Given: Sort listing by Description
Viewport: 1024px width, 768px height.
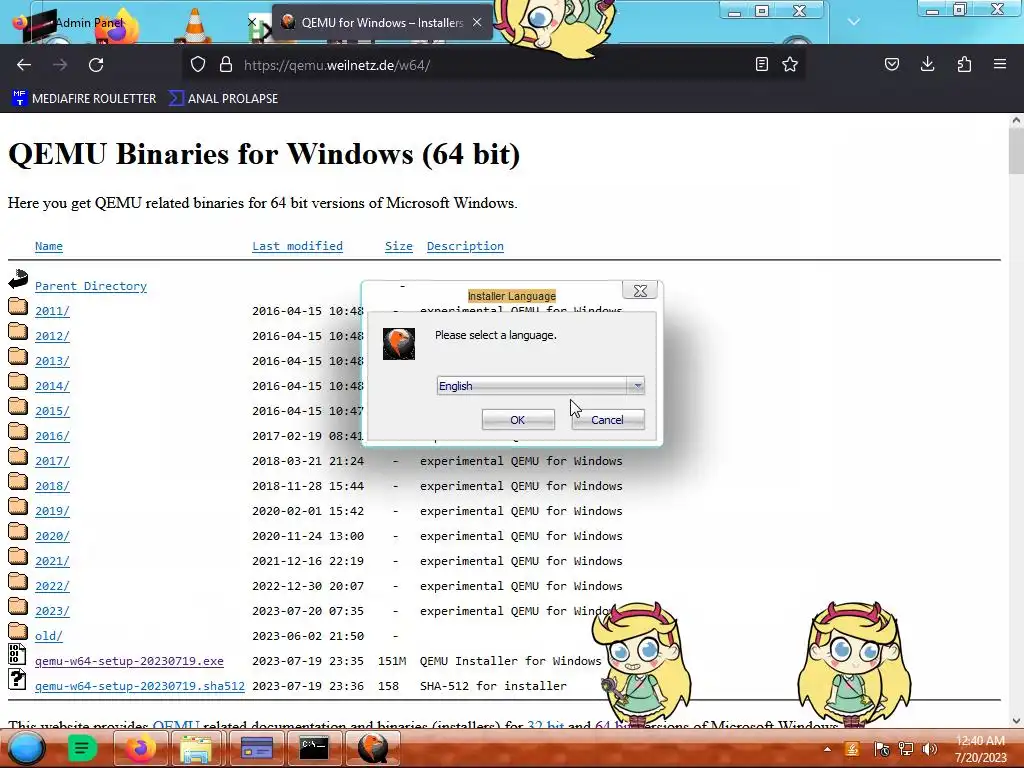Looking at the screenshot, I should pyautogui.click(x=465, y=246).
